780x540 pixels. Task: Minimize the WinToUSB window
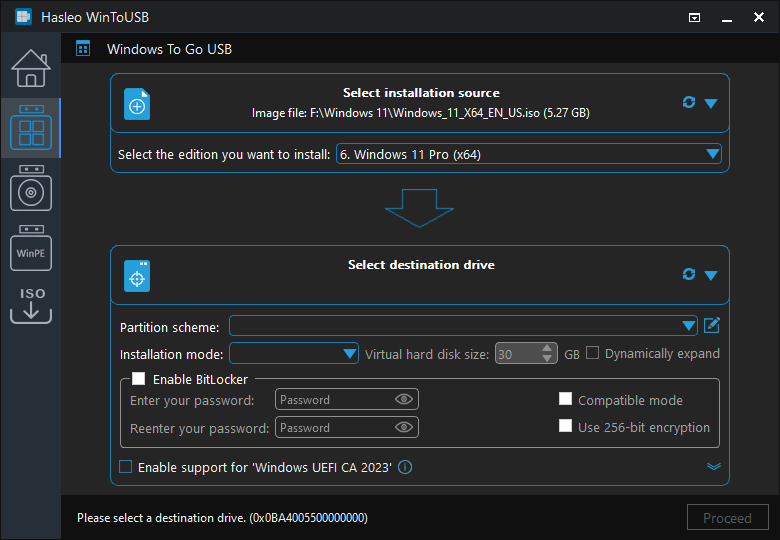point(727,18)
